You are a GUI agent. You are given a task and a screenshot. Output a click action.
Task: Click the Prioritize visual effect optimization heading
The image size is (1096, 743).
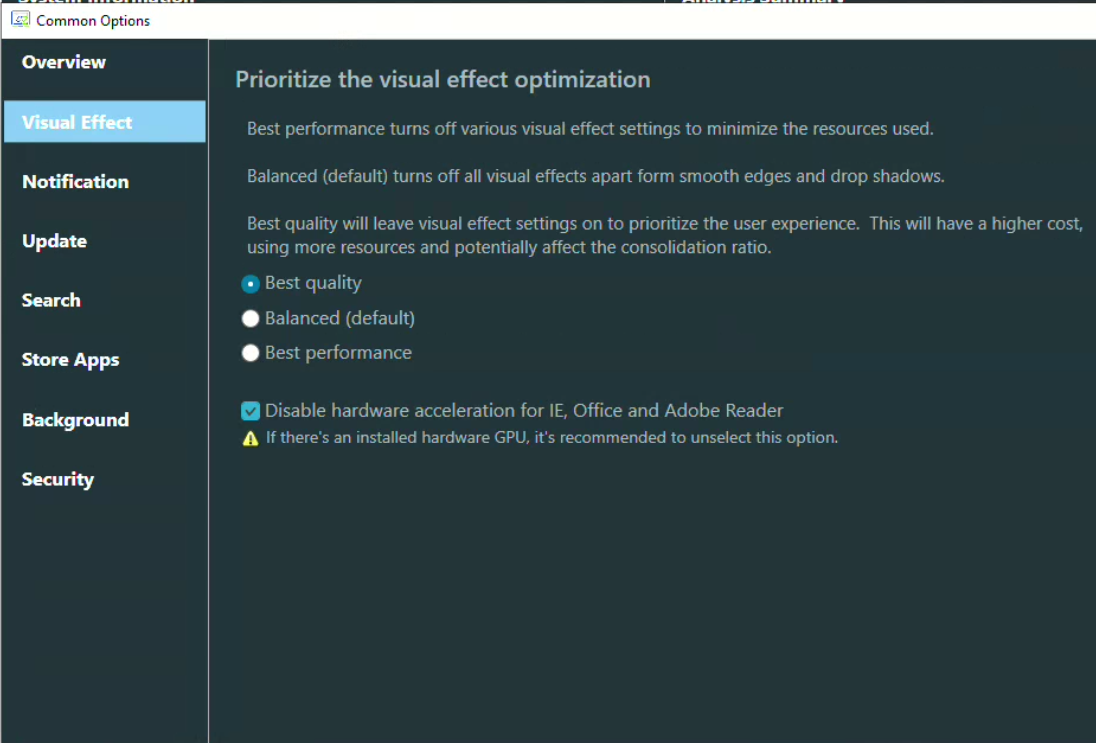pos(442,80)
